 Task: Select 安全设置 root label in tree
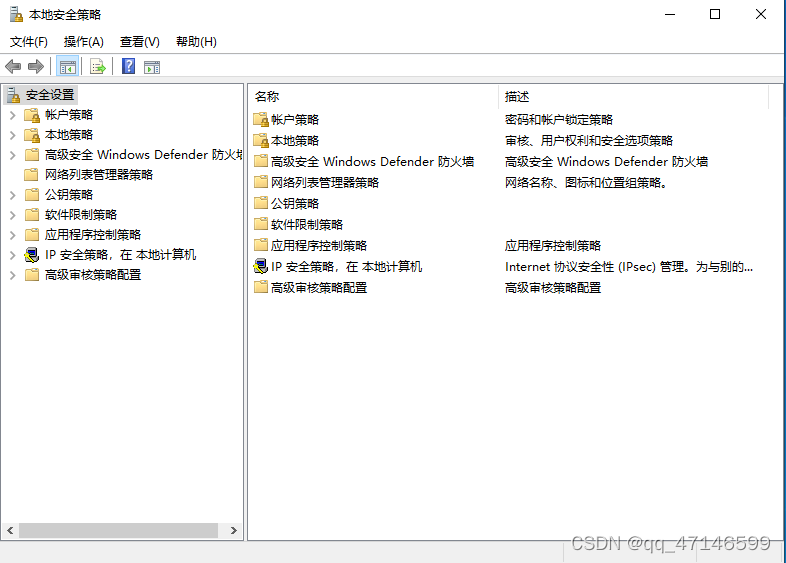point(50,95)
